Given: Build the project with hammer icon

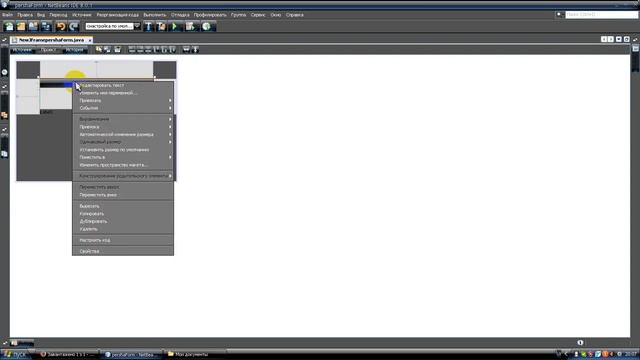Looking at the screenshot, I should pos(149,27).
